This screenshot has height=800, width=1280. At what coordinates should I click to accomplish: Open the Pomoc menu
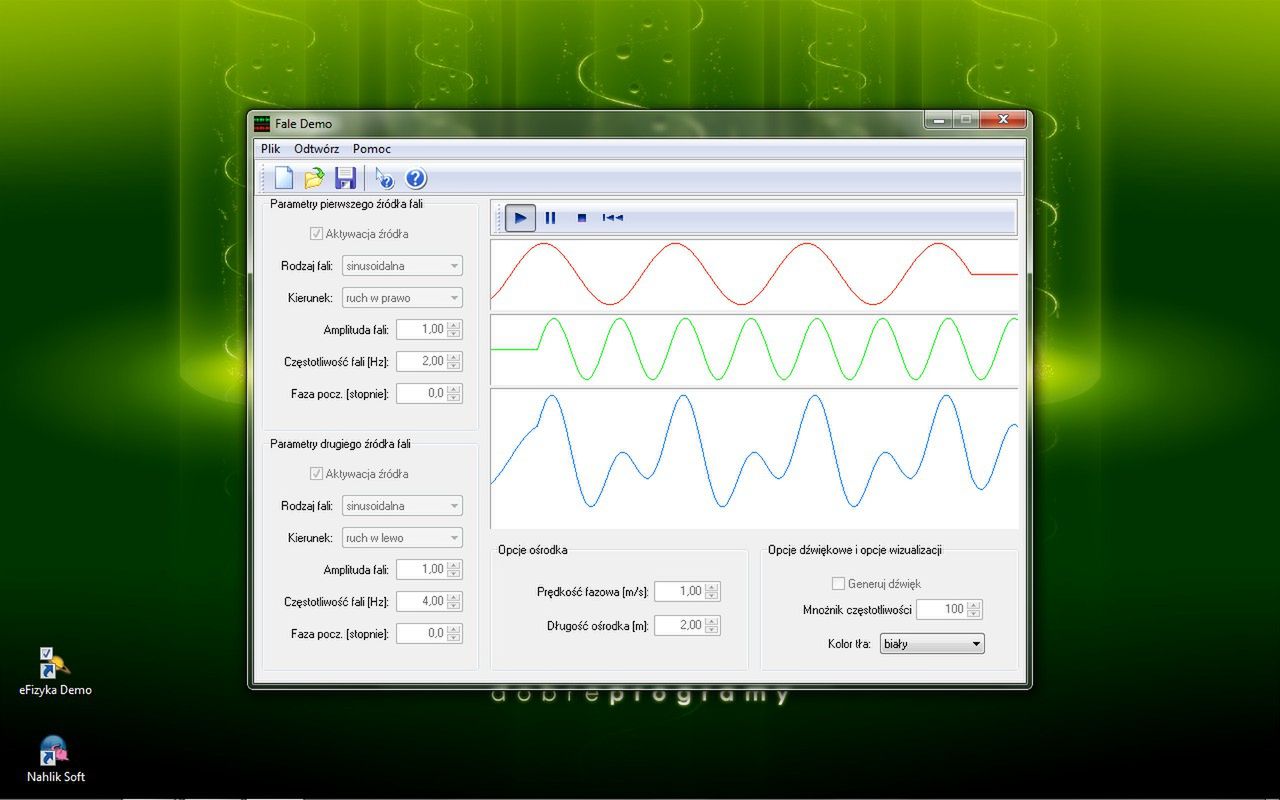pyautogui.click(x=372, y=148)
